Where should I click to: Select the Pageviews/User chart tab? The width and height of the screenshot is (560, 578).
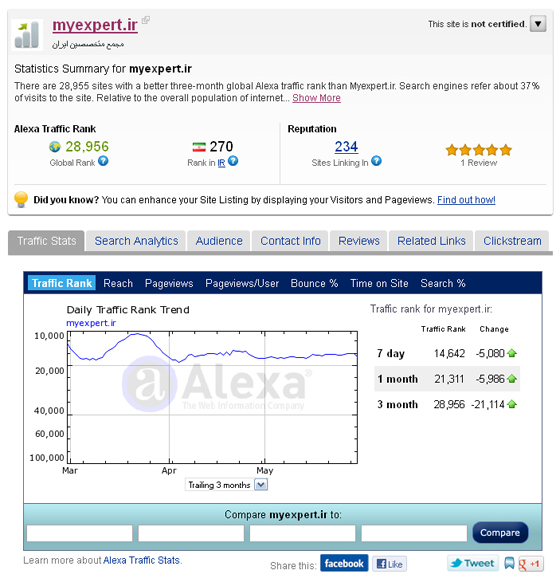[x=242, y=283]
